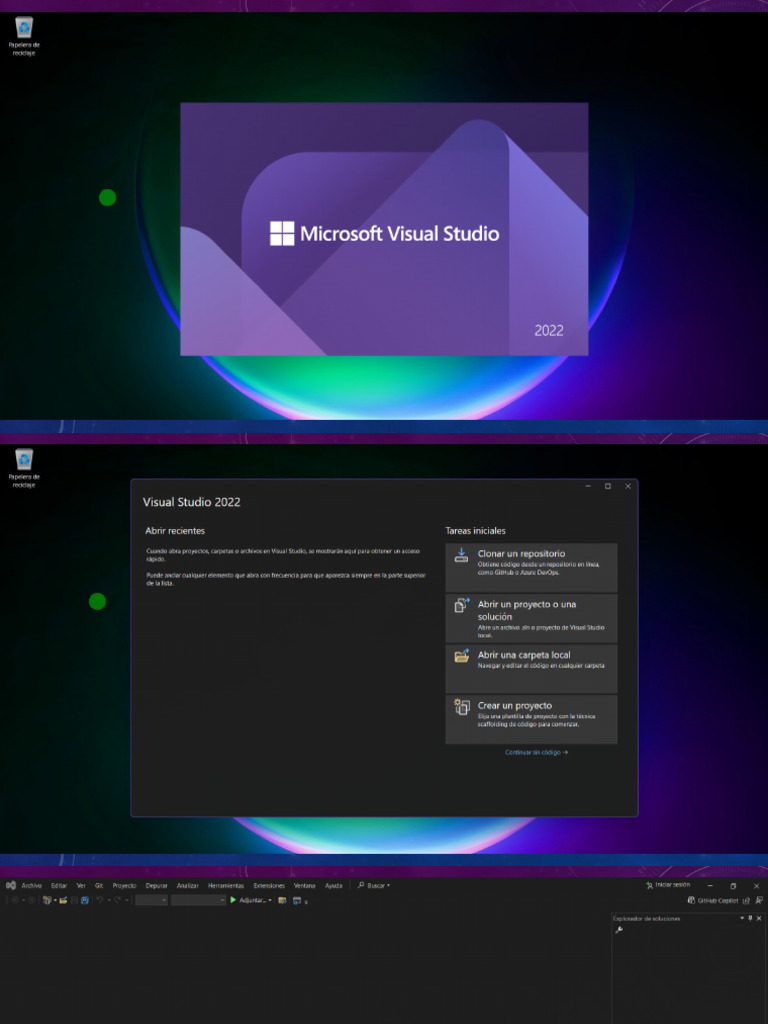This screenshot has width=768, height=1024.
Task: Expand the undo history dropdown arrow
Action: [x=108, y=900]
